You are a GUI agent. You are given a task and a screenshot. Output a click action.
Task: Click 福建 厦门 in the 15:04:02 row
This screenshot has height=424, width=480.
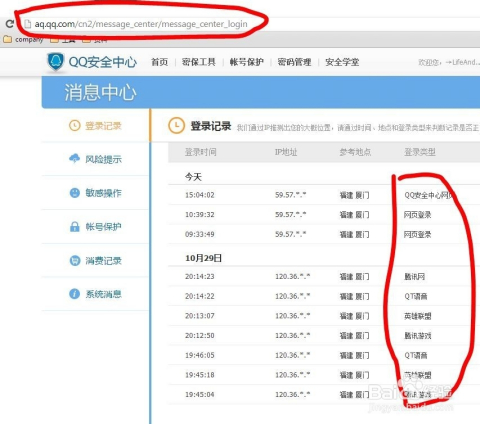(x=354, y=195)
